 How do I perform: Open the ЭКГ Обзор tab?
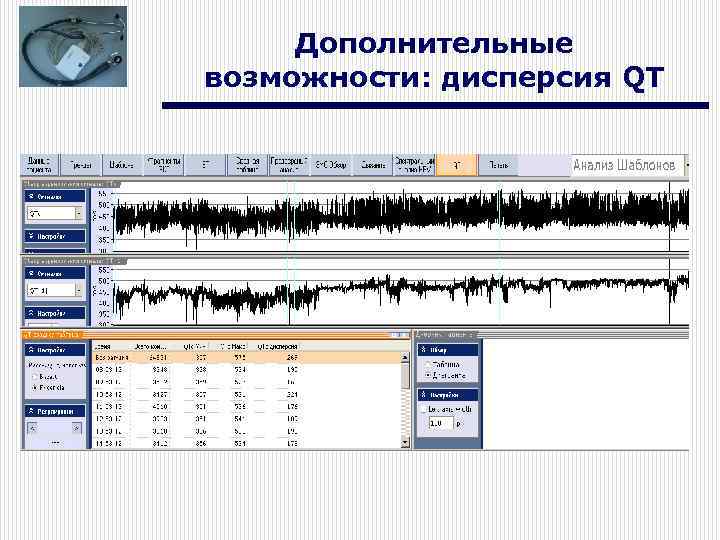331,165
